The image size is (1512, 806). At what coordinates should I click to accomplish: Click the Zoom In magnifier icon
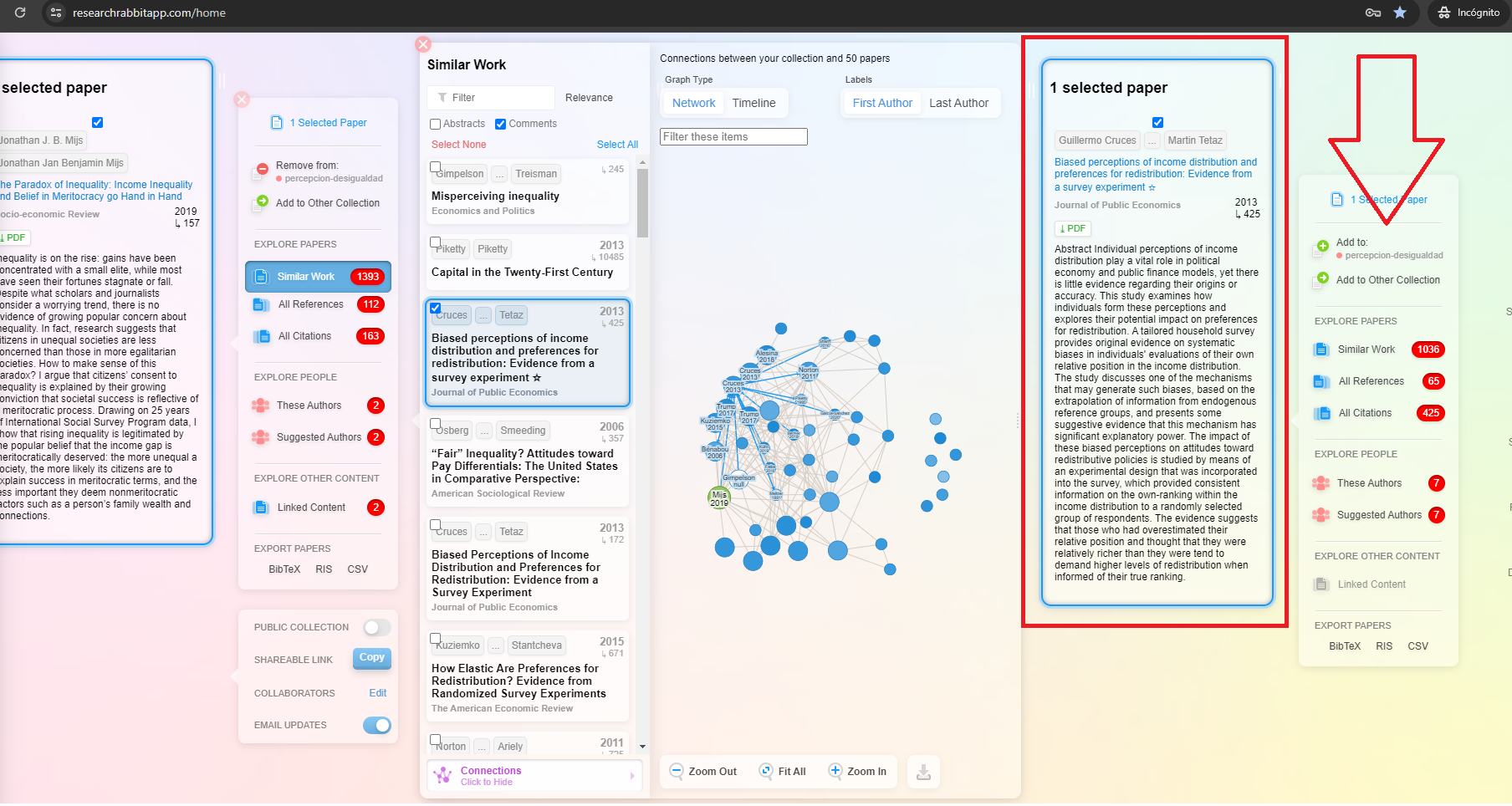click(x=835, y=771)
